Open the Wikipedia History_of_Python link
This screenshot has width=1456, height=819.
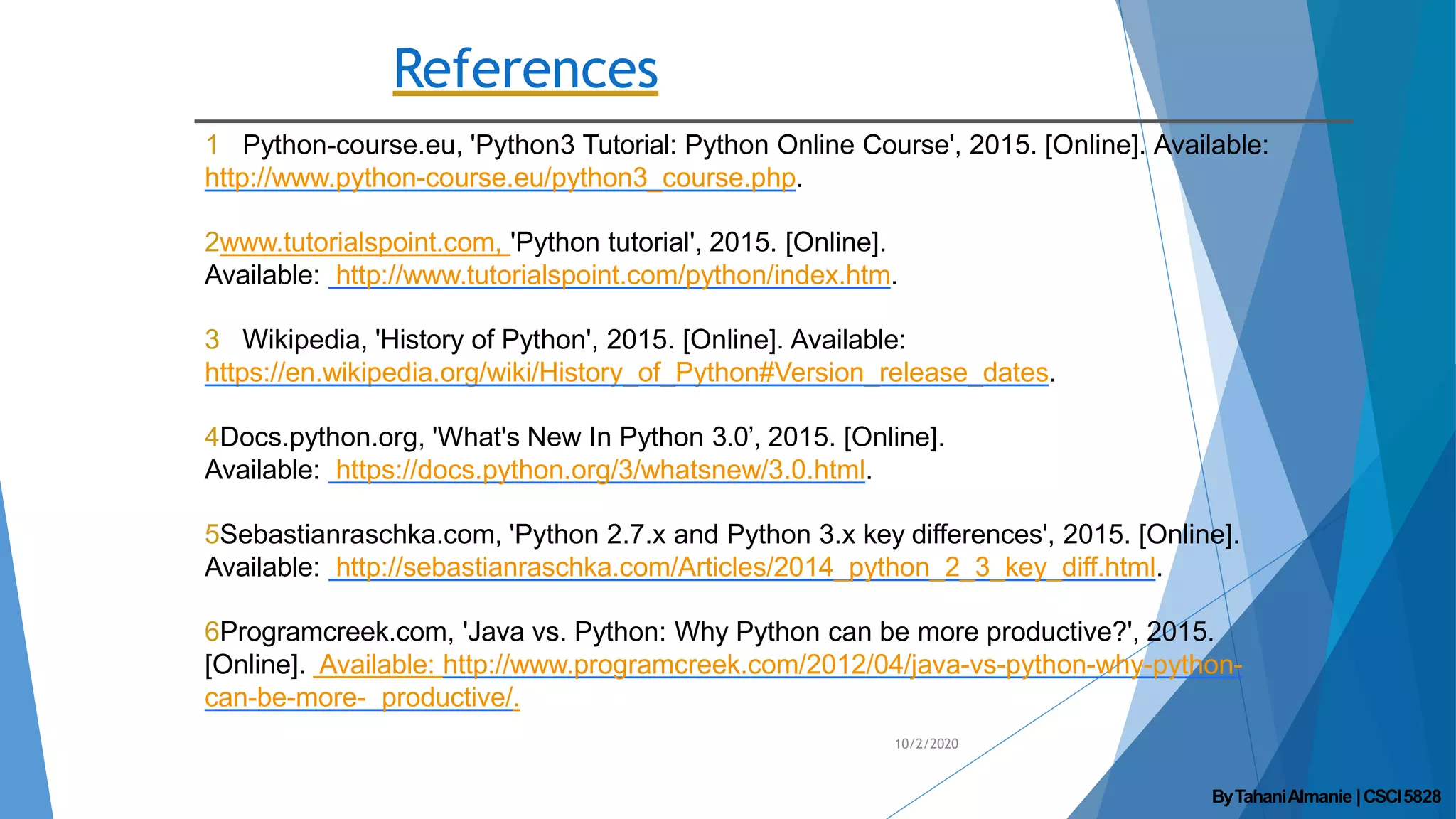pyautogui.click(x=626, y=373)
